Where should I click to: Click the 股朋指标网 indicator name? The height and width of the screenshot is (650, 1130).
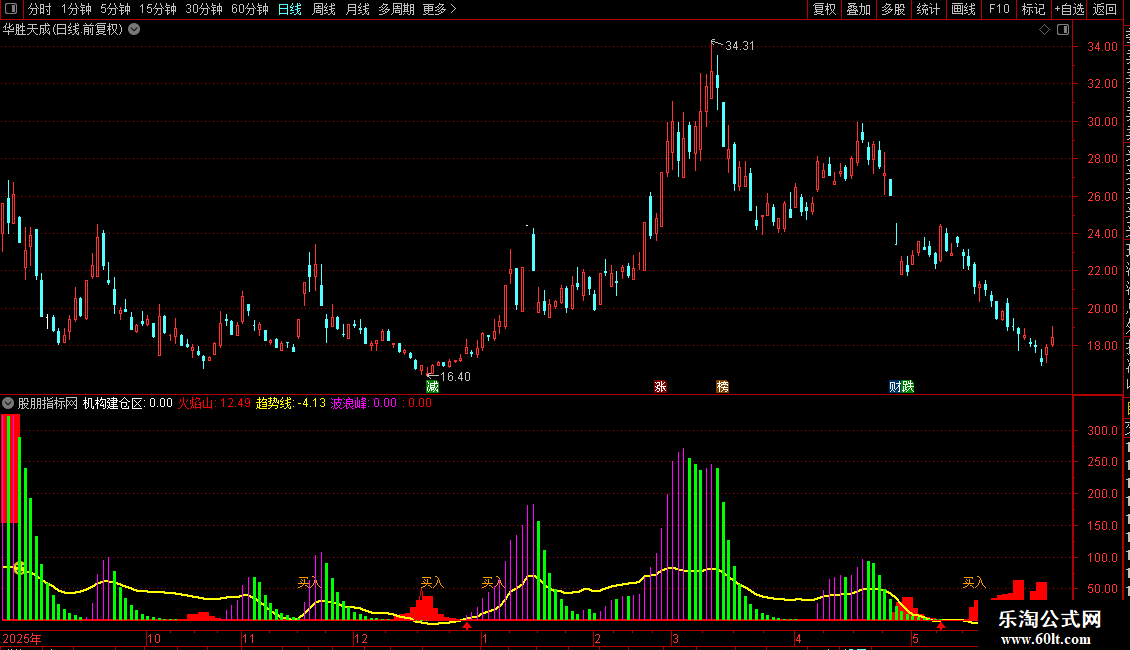pyautogui.click(x=48, y=404)
